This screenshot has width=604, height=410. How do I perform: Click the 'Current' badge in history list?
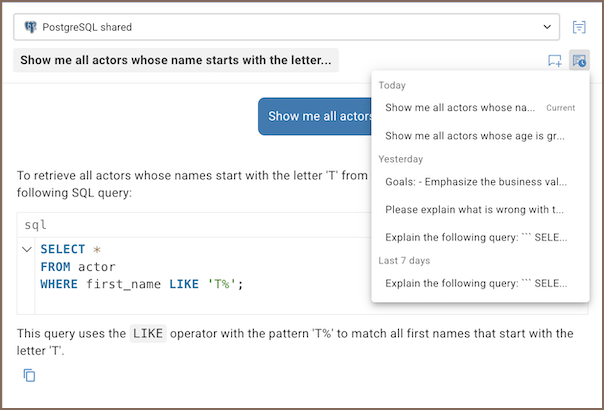click(x=560, y=107)
